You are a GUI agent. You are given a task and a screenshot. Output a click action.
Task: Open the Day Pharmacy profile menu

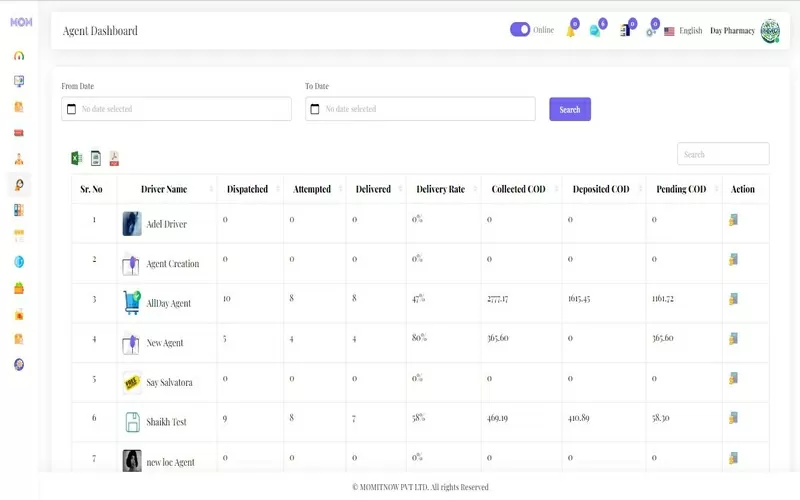(x=732, y=31)
